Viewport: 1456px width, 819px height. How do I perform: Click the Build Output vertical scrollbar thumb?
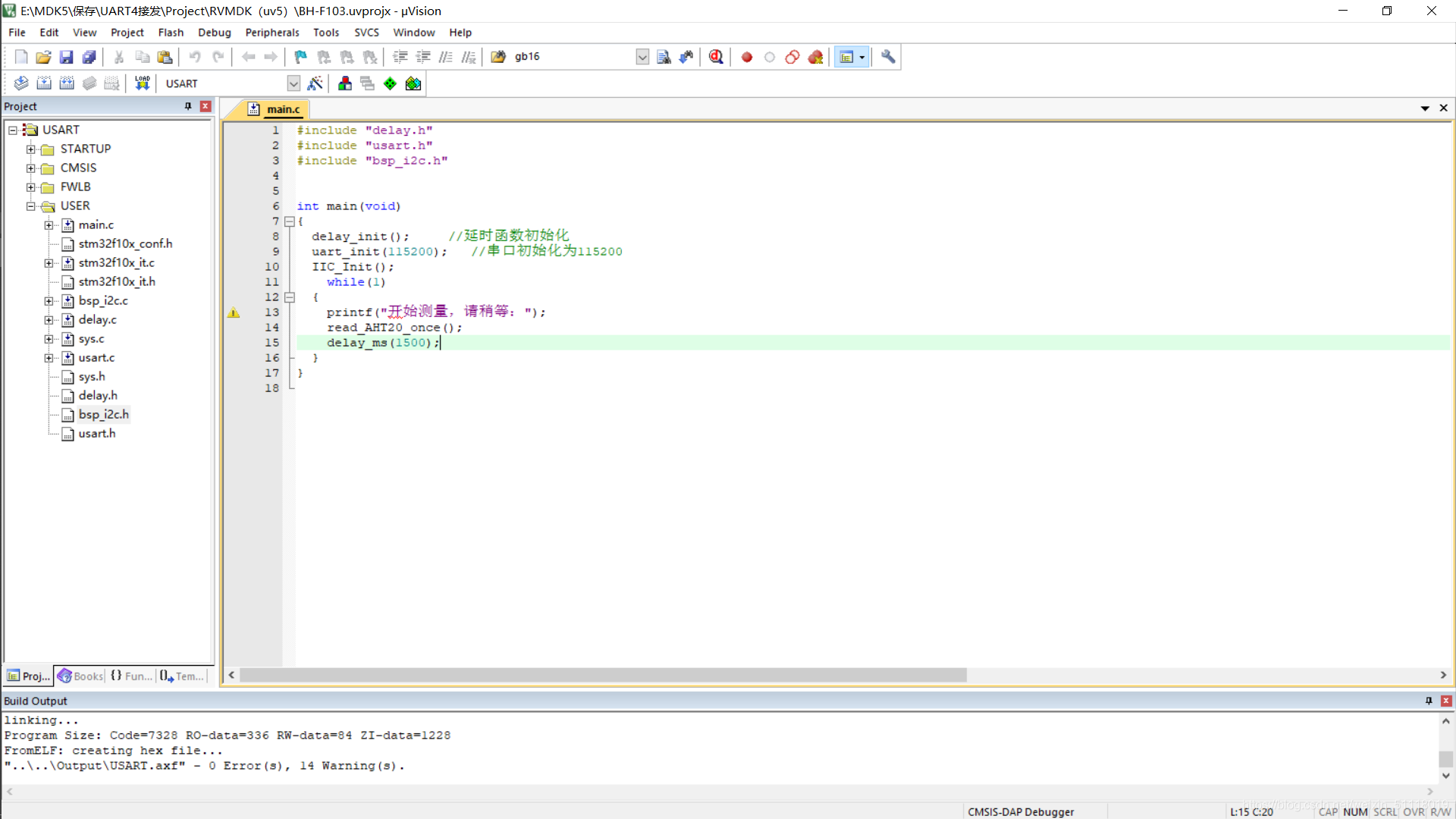click(1446, 758)
